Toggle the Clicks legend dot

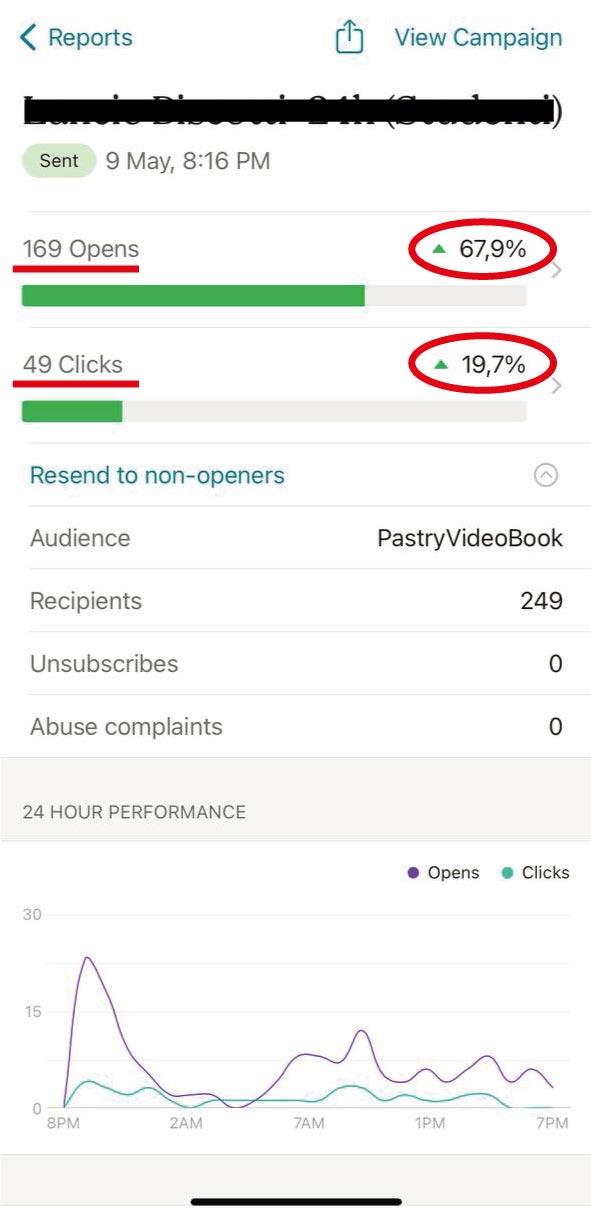pyautogui.click(x=507, y=873)
